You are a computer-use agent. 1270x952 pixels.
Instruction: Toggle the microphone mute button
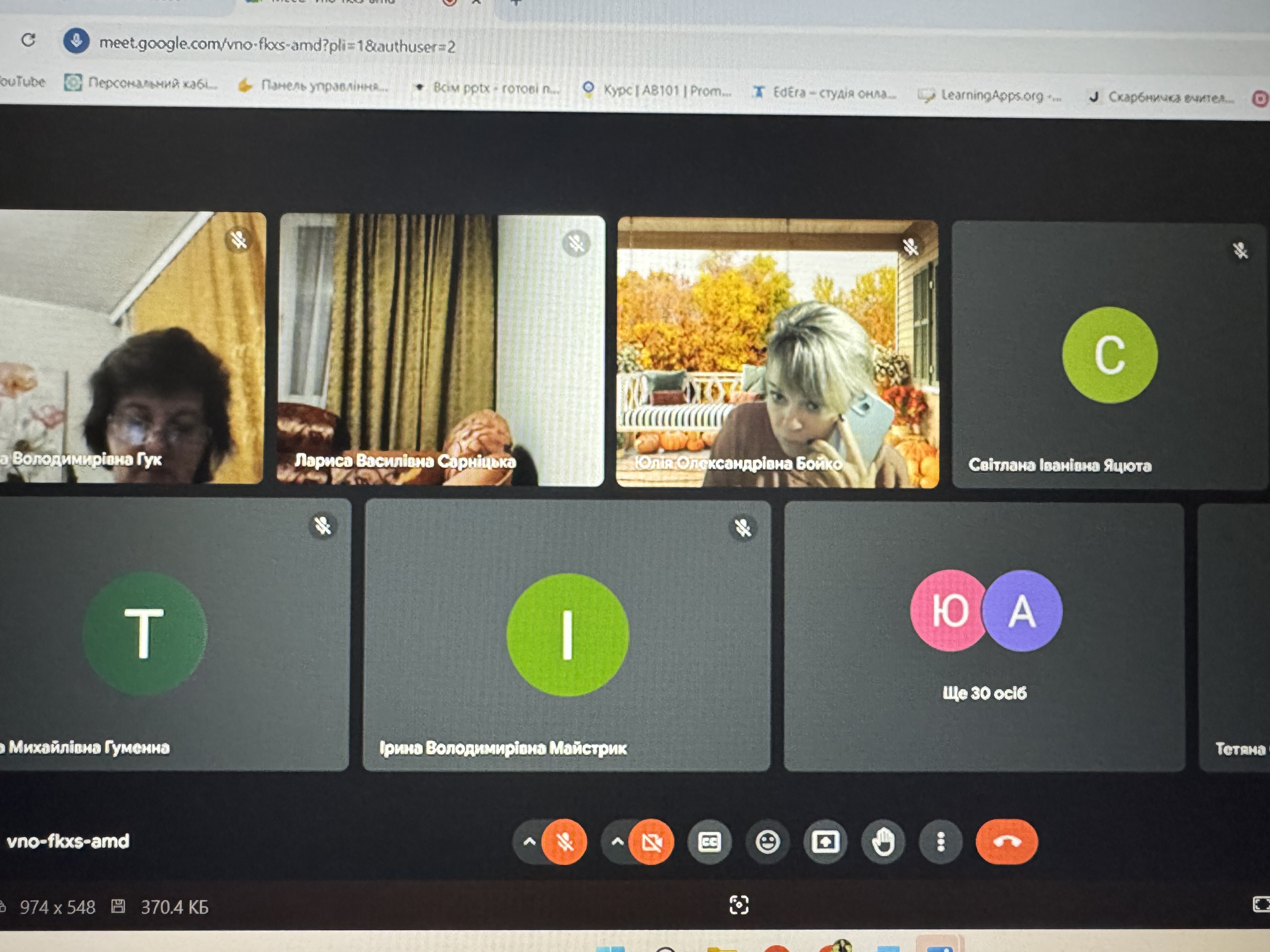coord(564,842)
